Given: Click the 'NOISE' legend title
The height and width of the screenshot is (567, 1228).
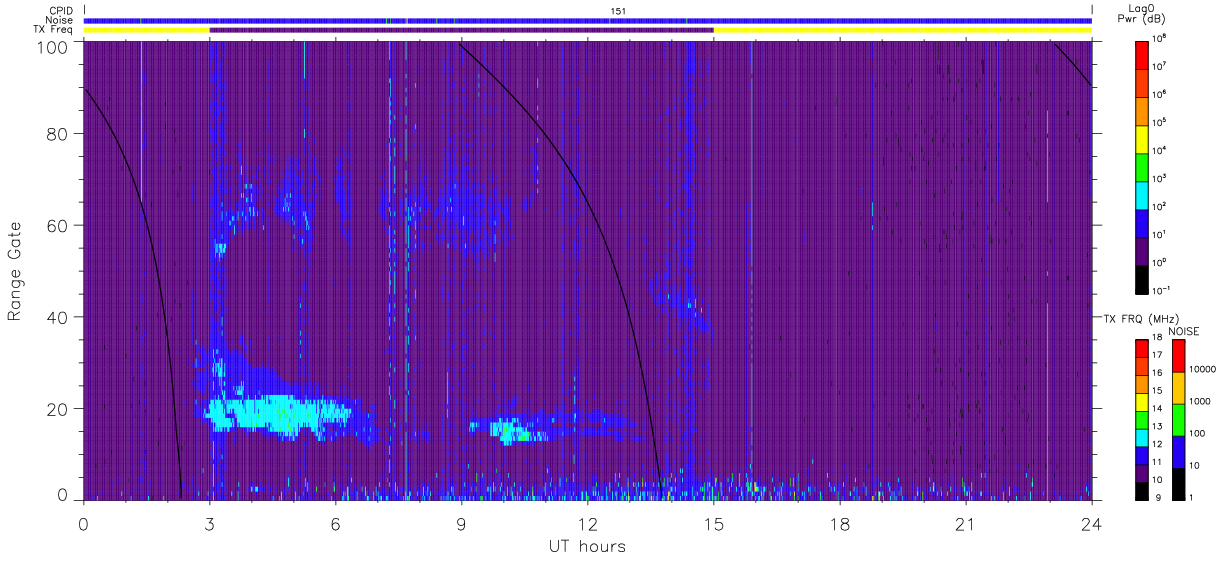Looking at the screenshot, I should click(x=1184, y=330).
